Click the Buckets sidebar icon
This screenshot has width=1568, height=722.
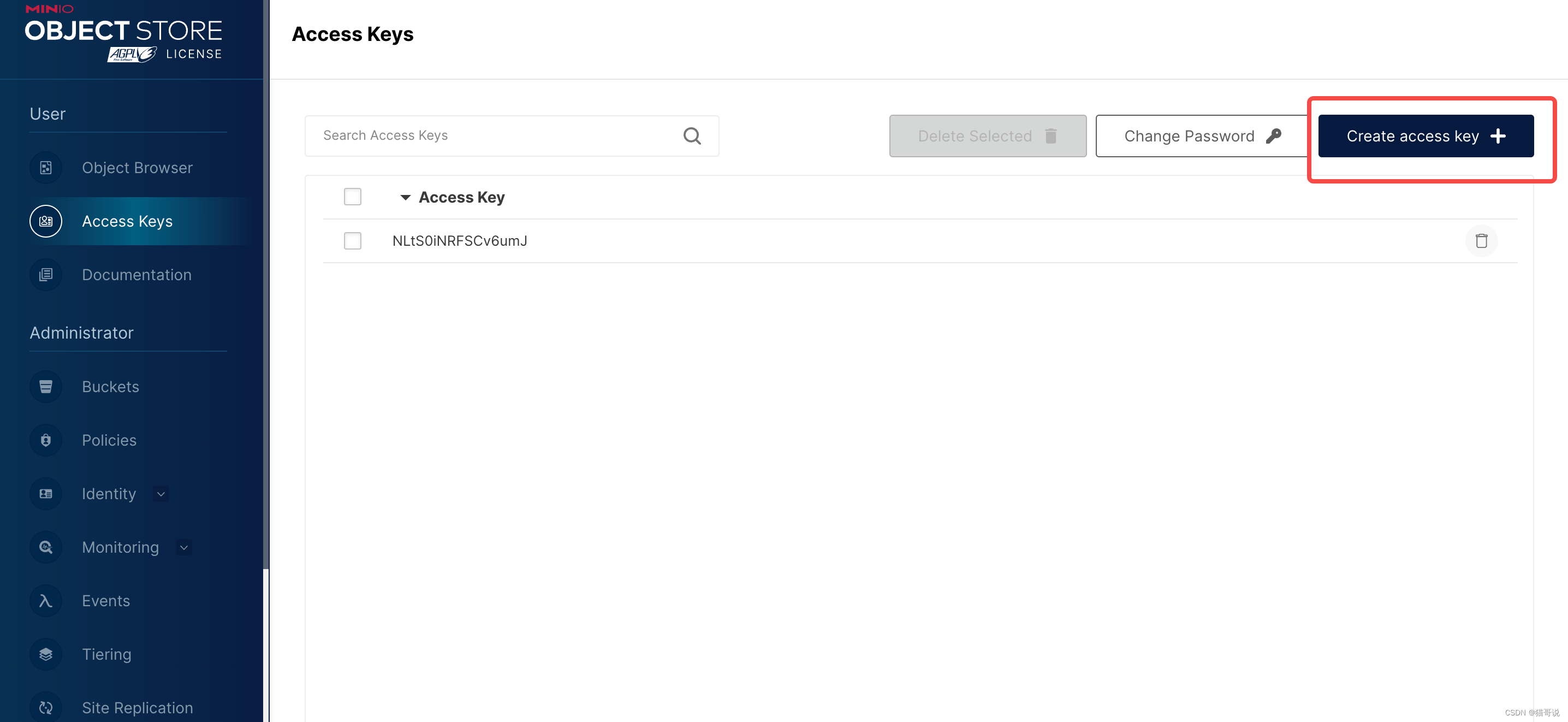(46, 387)
